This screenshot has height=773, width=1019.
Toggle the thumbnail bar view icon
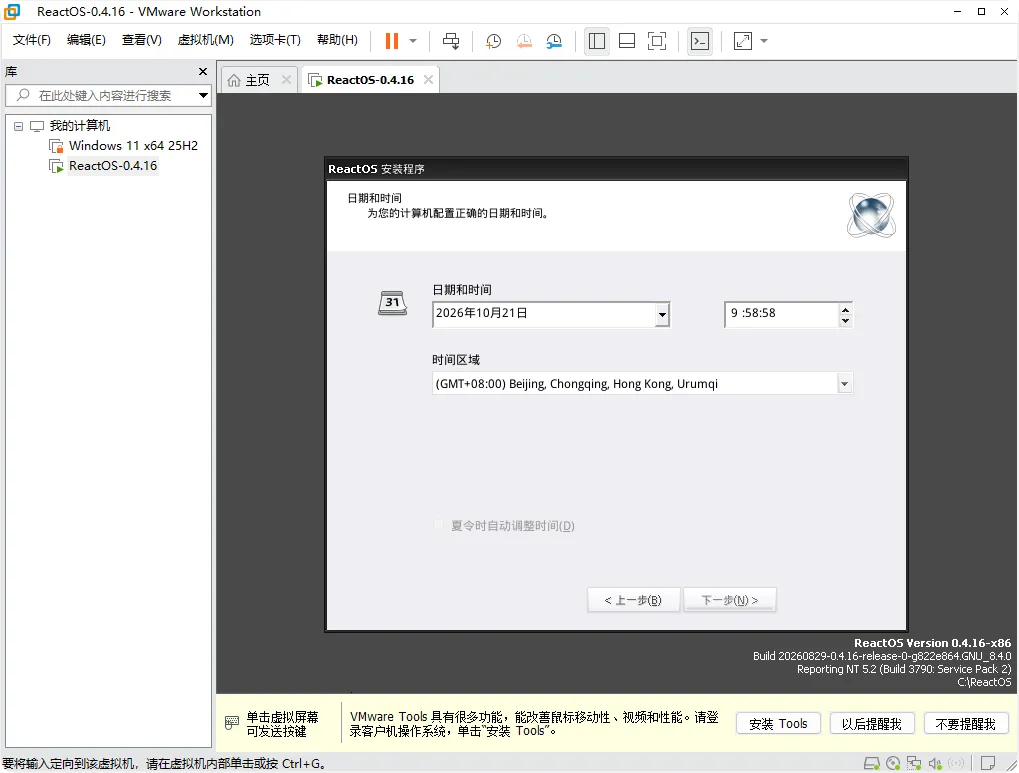tap(626, 41)
